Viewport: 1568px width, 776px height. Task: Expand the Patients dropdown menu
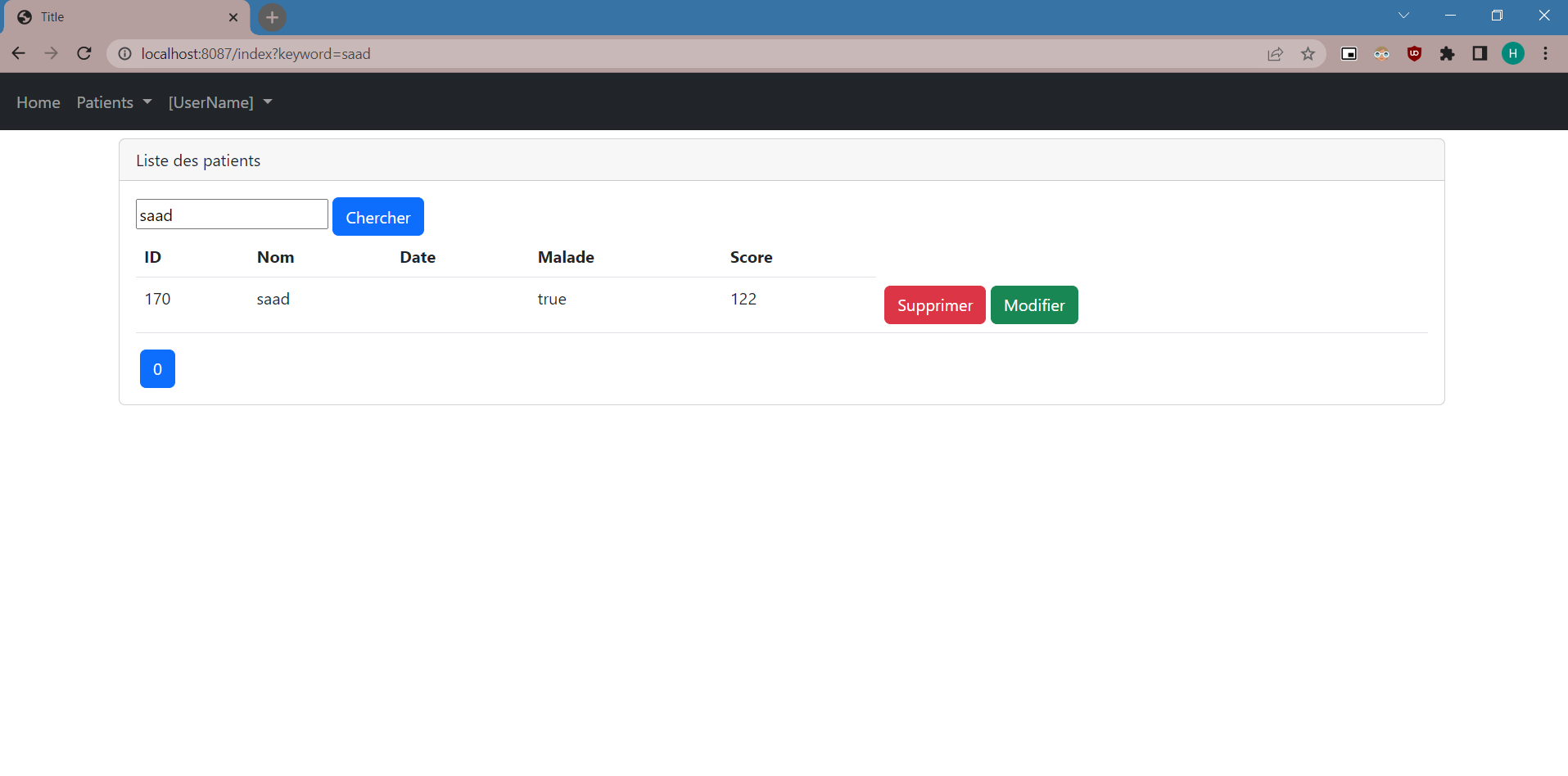point(114,102)
